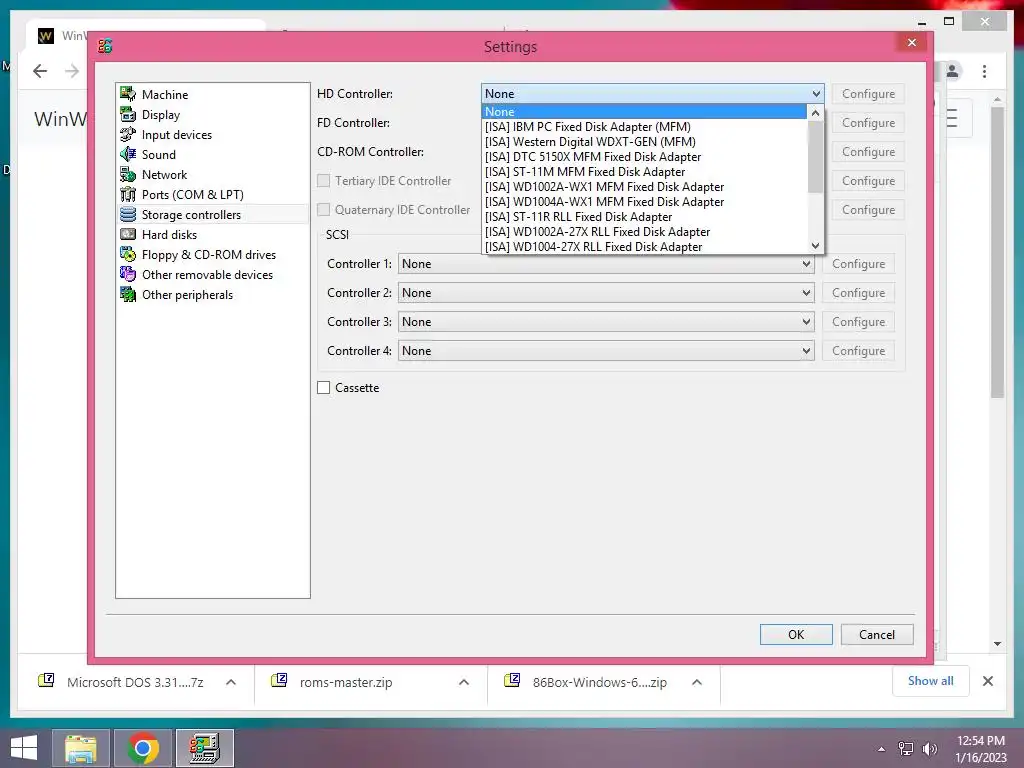Toggle the Quaternary IDE Controller checkbox
The width and height of the screenshot is (1024, 768).
(324, 210)
